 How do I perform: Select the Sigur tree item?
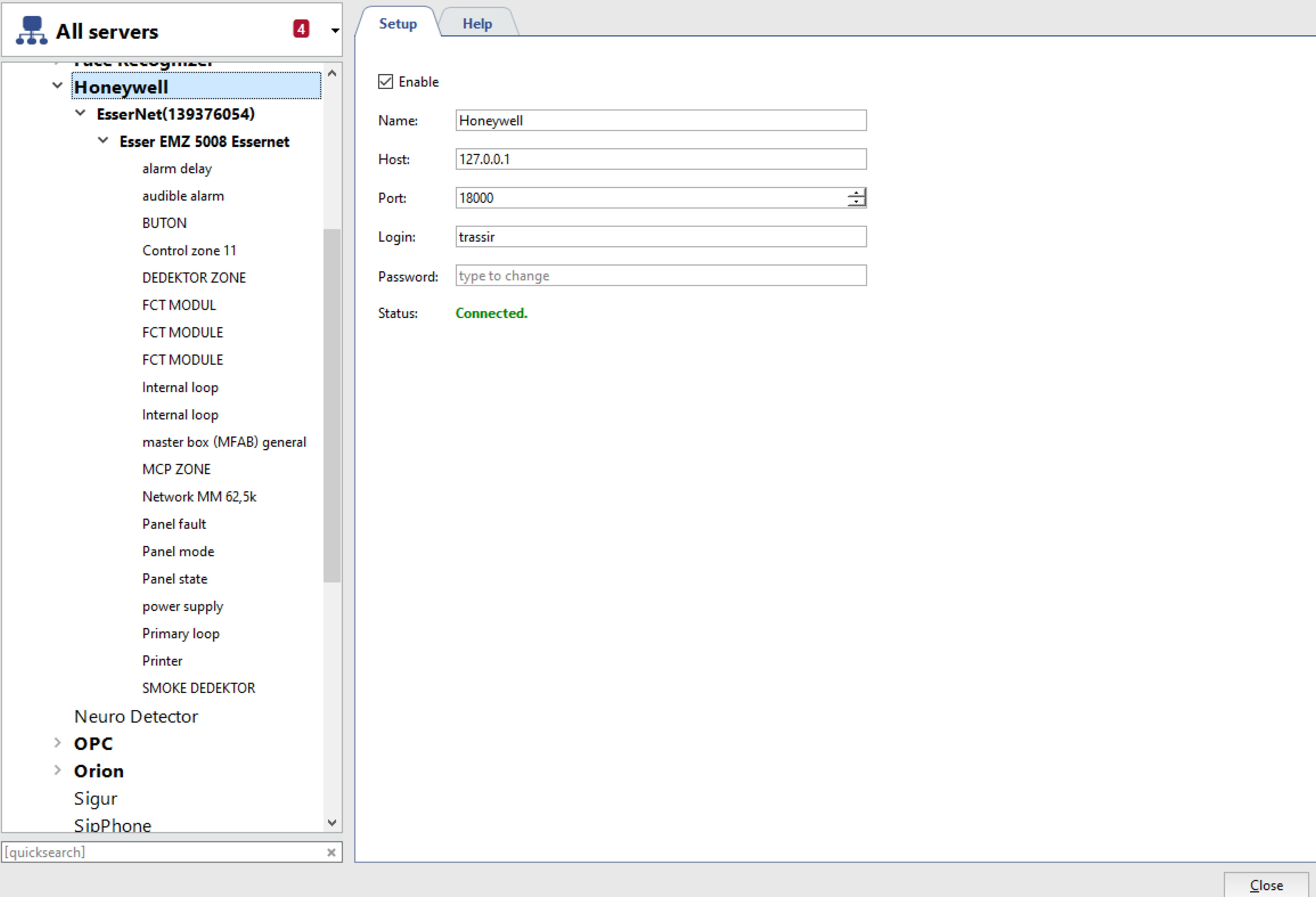pos(96,798)
